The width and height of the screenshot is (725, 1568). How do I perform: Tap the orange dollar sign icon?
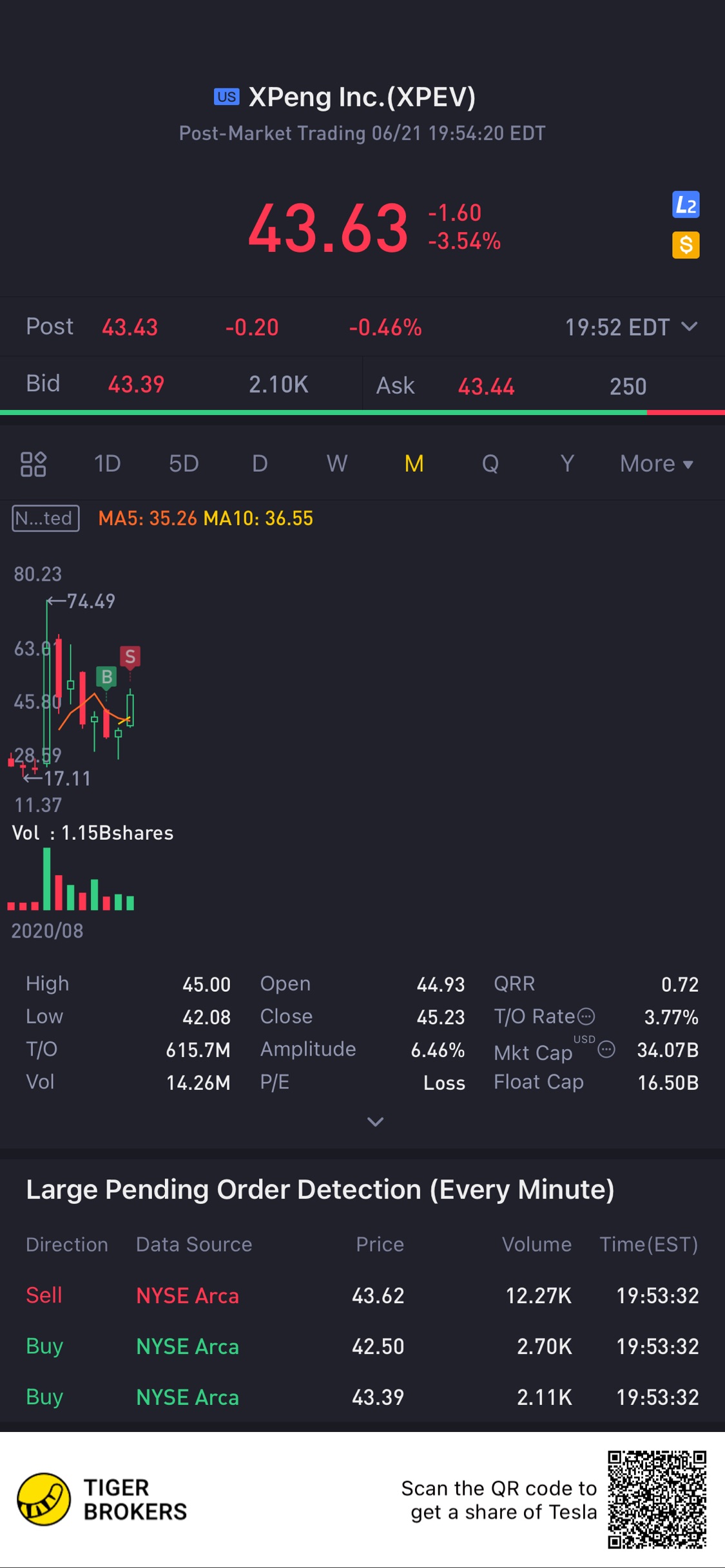tap(685, 245)
